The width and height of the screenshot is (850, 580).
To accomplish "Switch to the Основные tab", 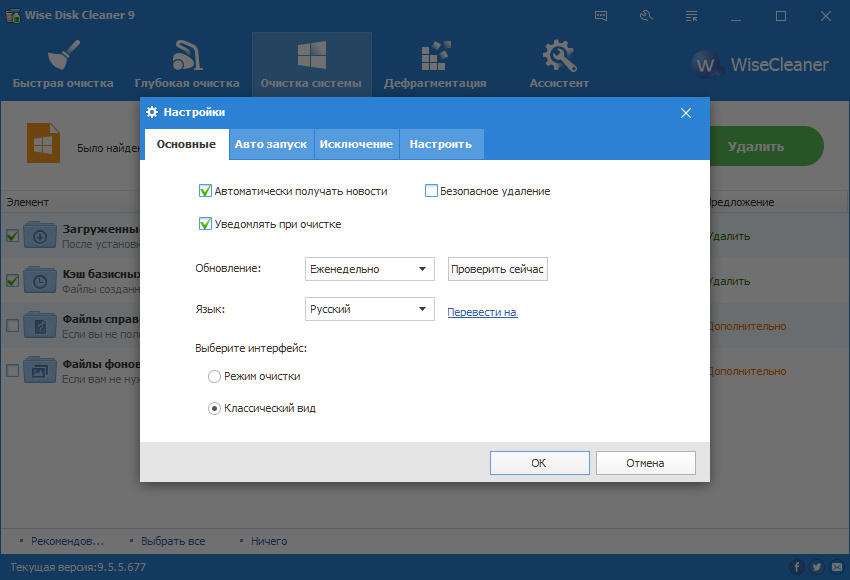I will tap(186, 144).
